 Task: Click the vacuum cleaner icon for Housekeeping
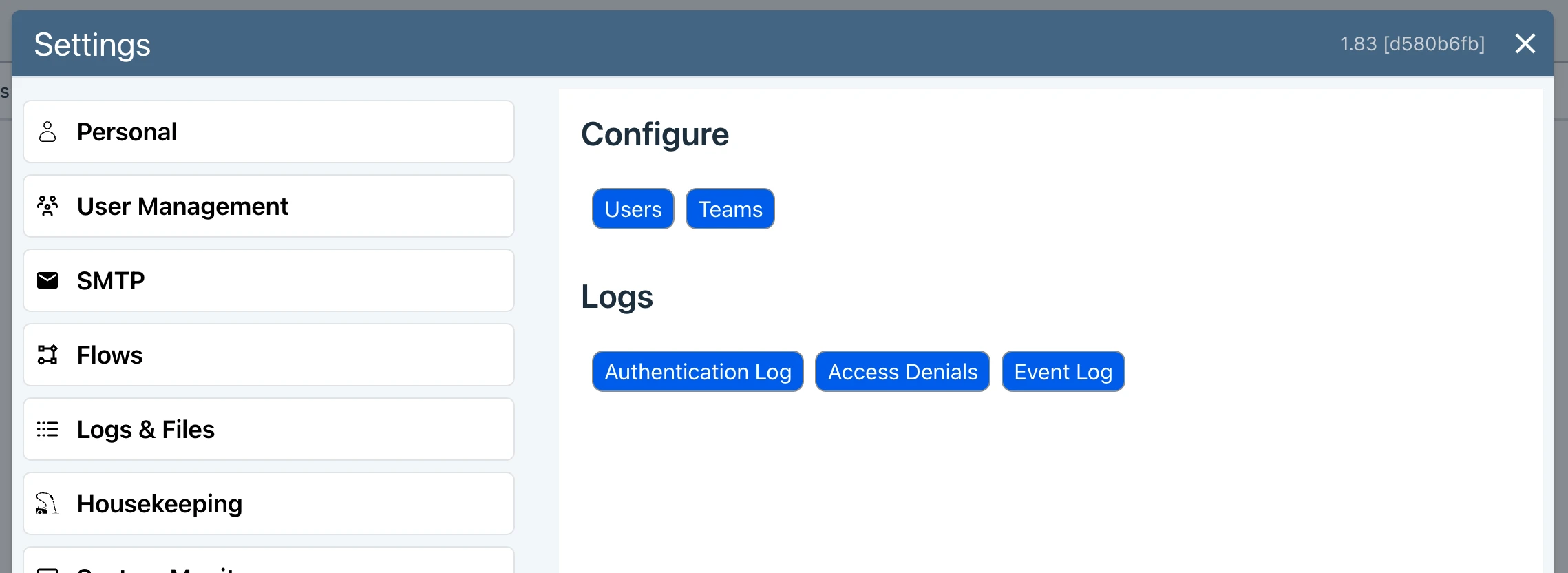(47, 503)
